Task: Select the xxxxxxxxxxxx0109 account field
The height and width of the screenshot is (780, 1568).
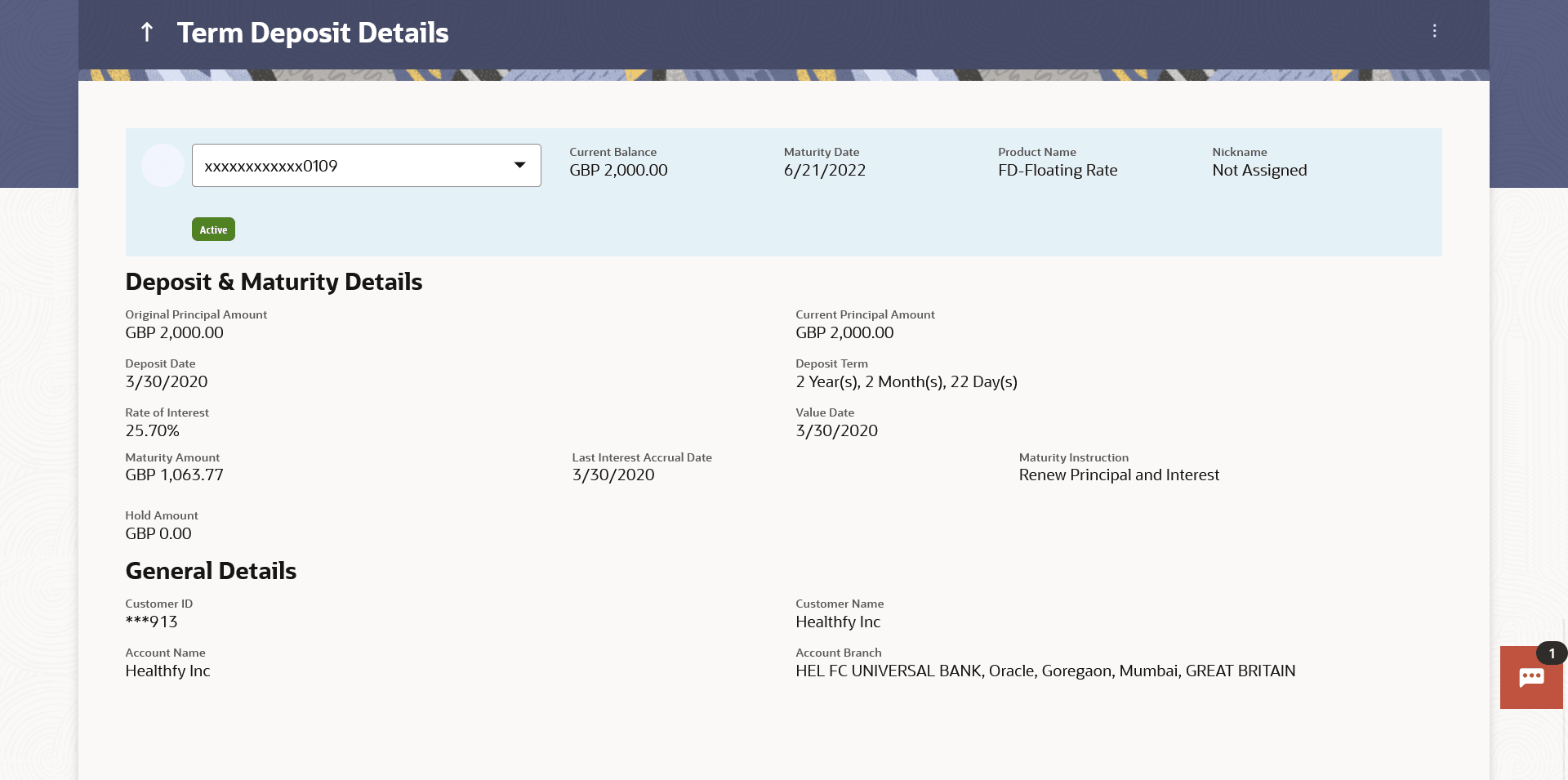Action: [366, 165]
